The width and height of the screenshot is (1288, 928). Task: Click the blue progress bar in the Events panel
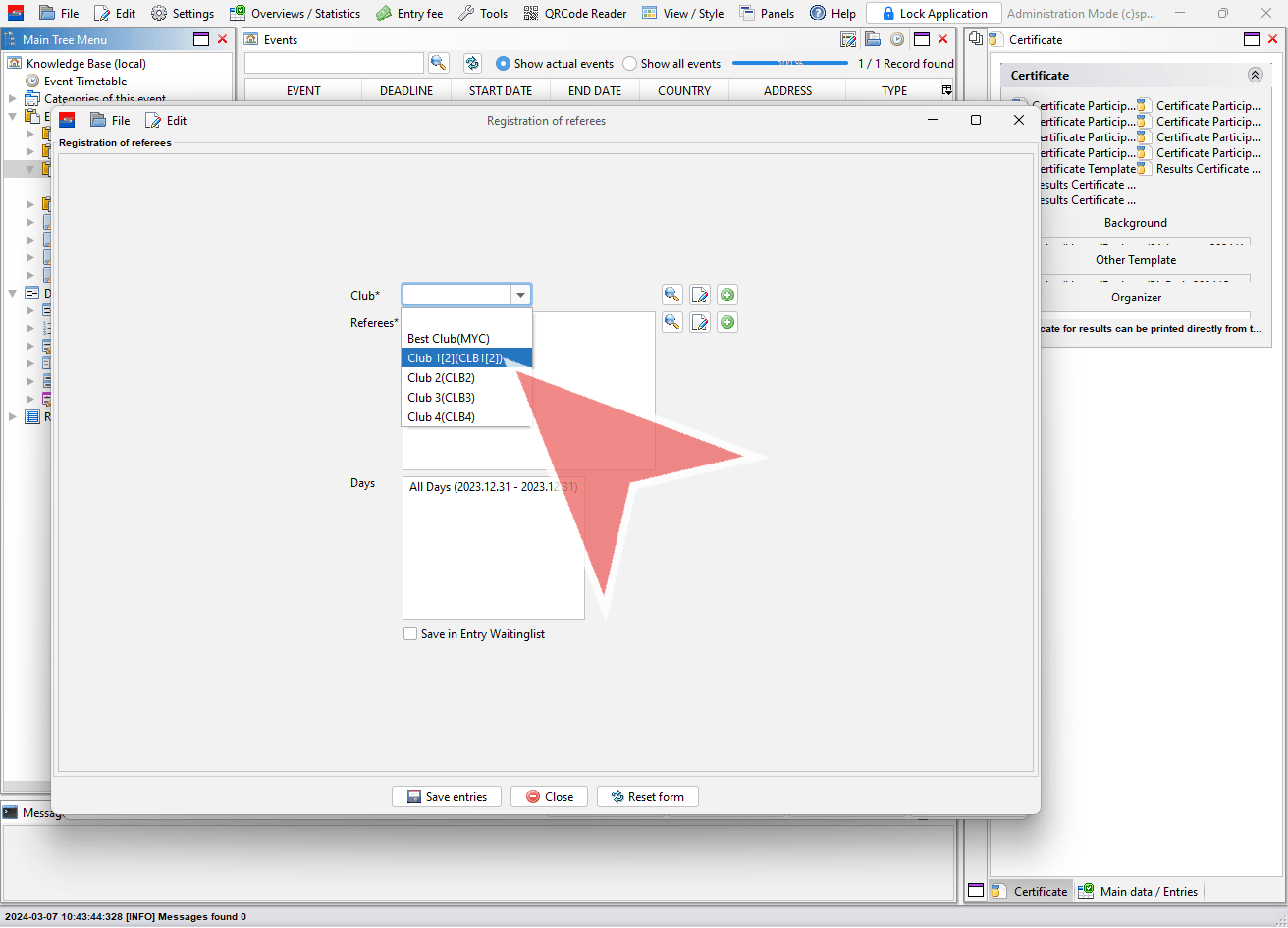[x=789, y=63]
